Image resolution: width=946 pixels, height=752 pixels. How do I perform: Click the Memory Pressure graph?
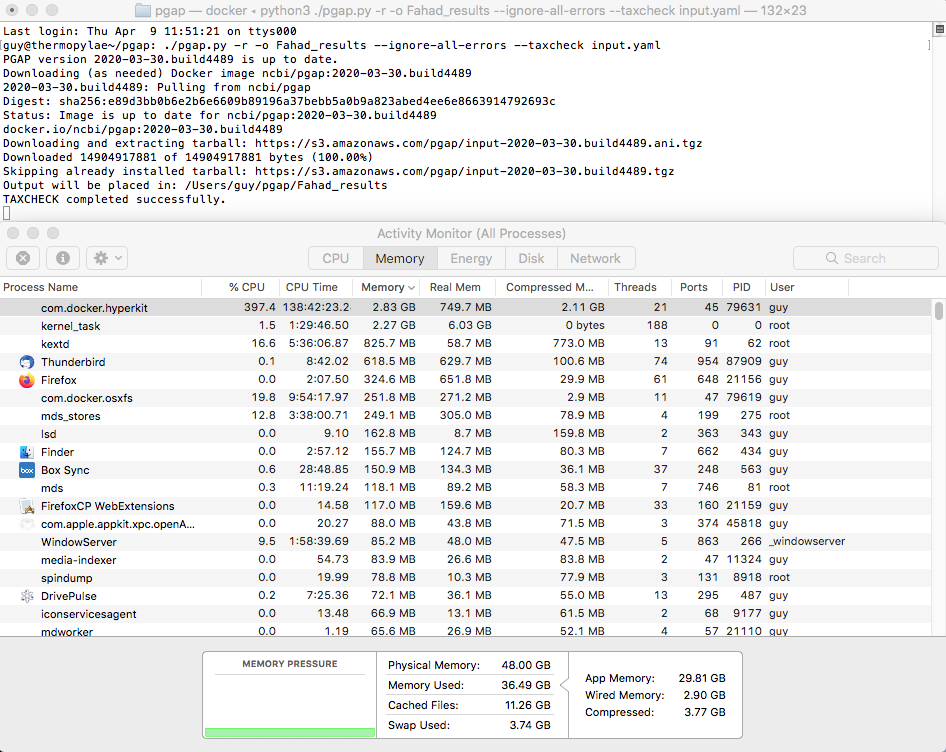[290, 706]
